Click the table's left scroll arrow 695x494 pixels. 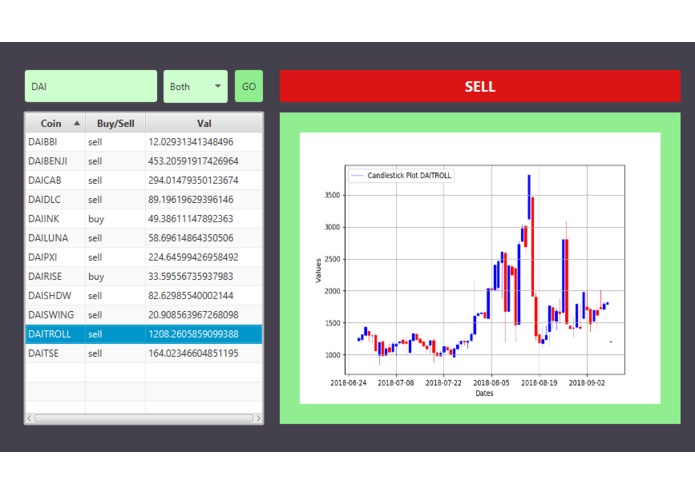click(29, 418)
